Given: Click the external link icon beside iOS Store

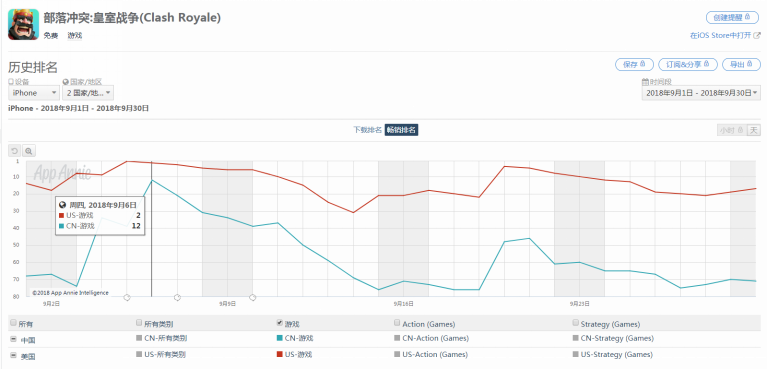Looking at the screenshot, I should (x=757, y=35).
